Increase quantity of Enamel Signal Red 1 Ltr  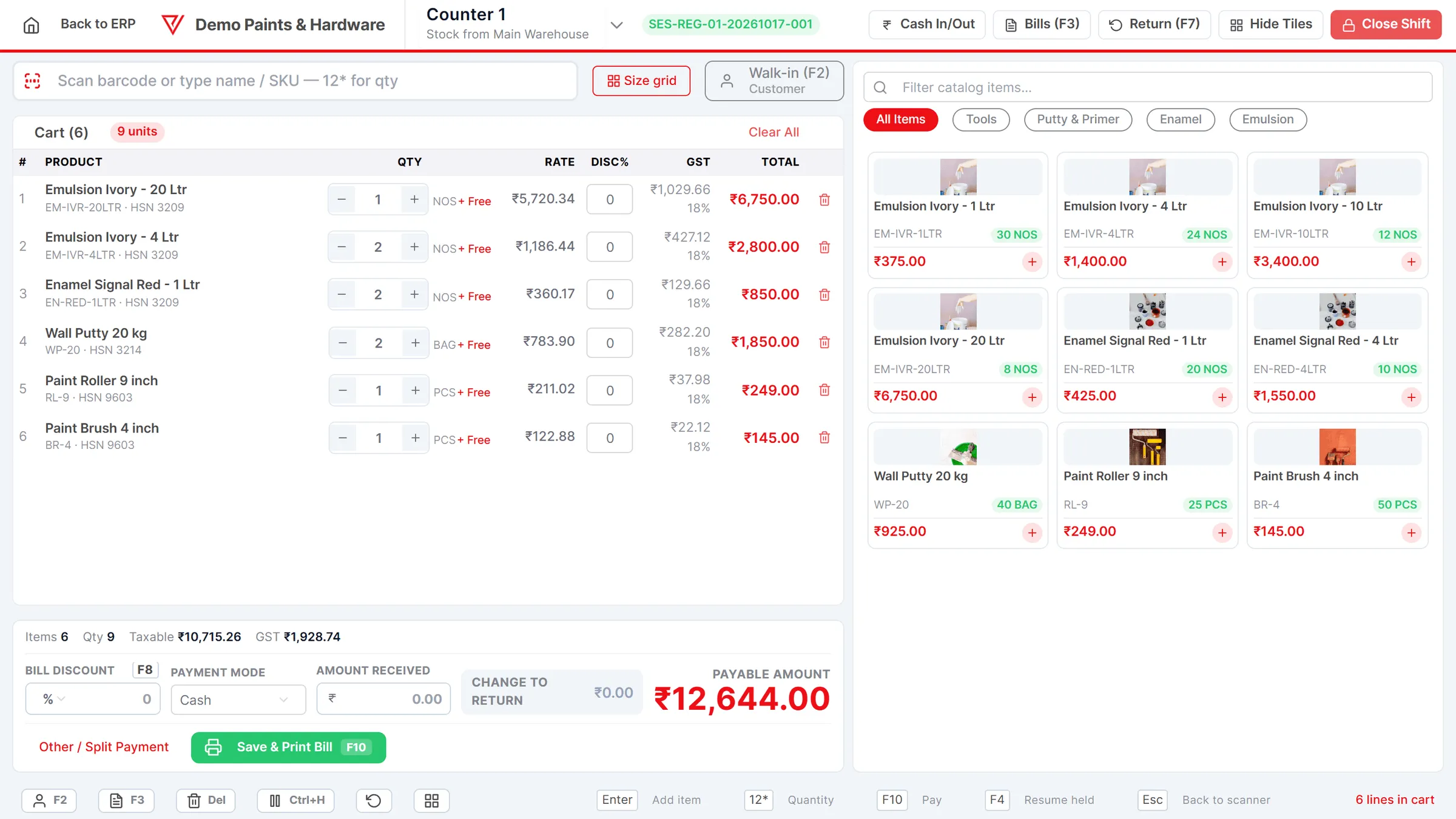[x=414, y=294]
